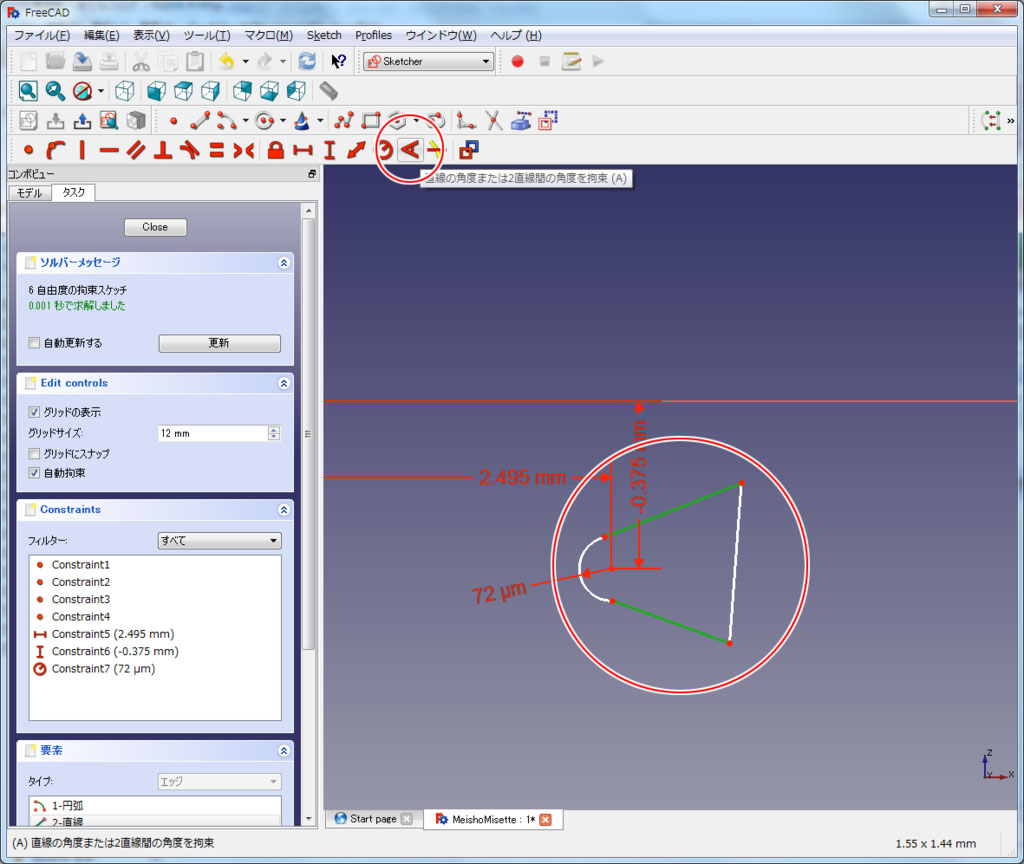
Task: Select the fillet tool
Action: pos(466,121)
